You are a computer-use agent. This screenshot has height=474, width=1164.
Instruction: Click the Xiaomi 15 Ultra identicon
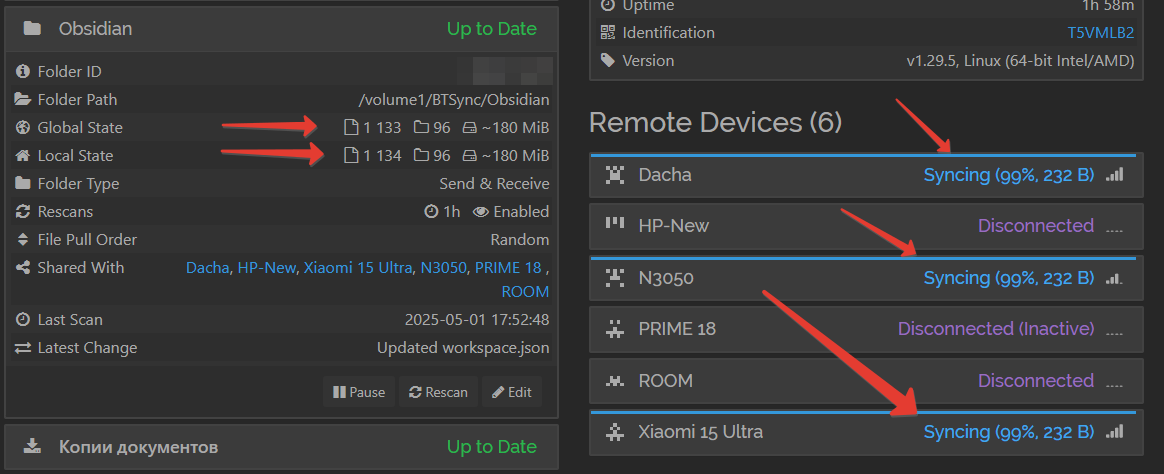click(x=614, y=432)
